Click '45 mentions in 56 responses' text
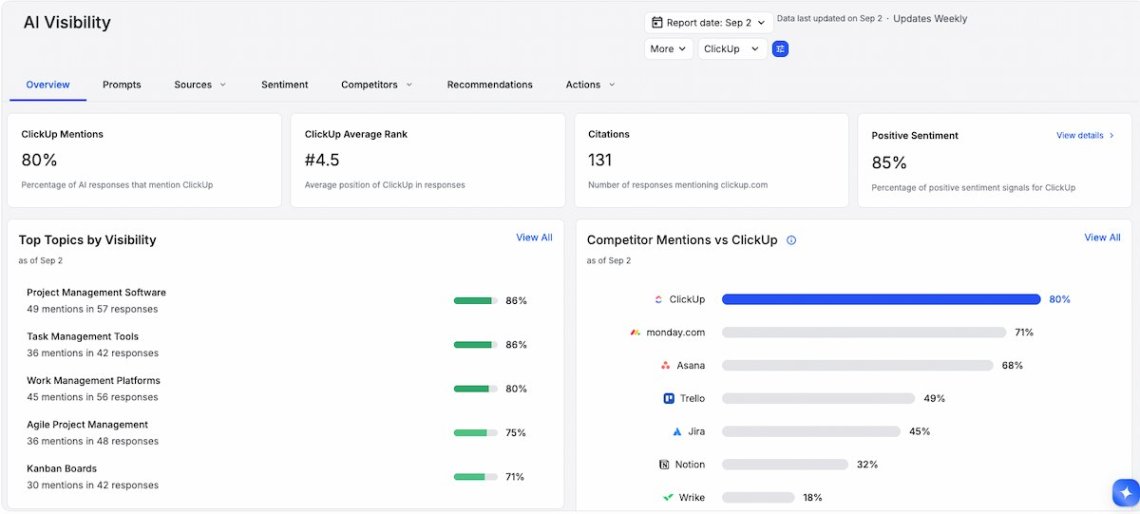 click(x=92, y=397)
